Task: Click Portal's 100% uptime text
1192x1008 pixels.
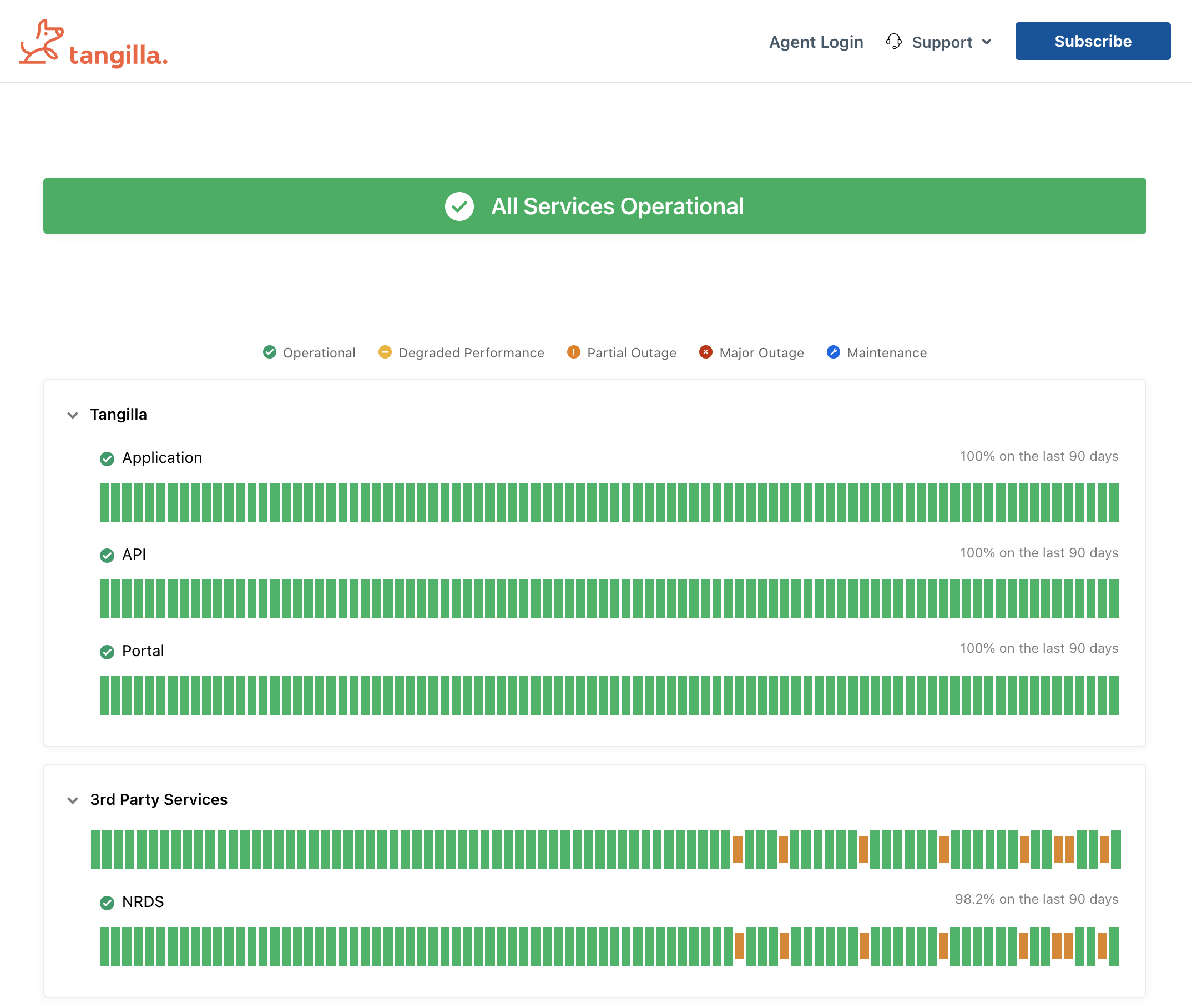Action: (1039, 648)
